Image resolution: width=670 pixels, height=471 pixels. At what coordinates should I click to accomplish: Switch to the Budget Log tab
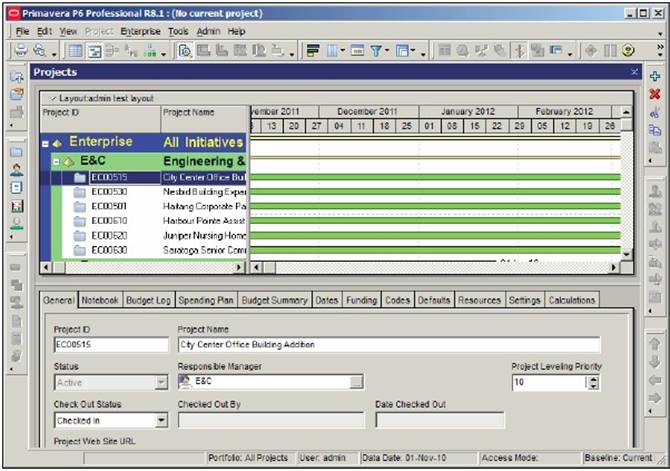pyautogui.click(x=148, y=300)
